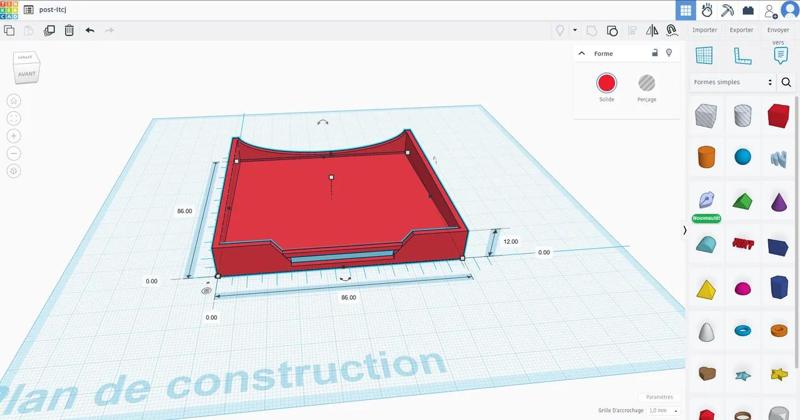Click the zoom in plus icon
The image size is (800, 420).
[x=14, y=136]
